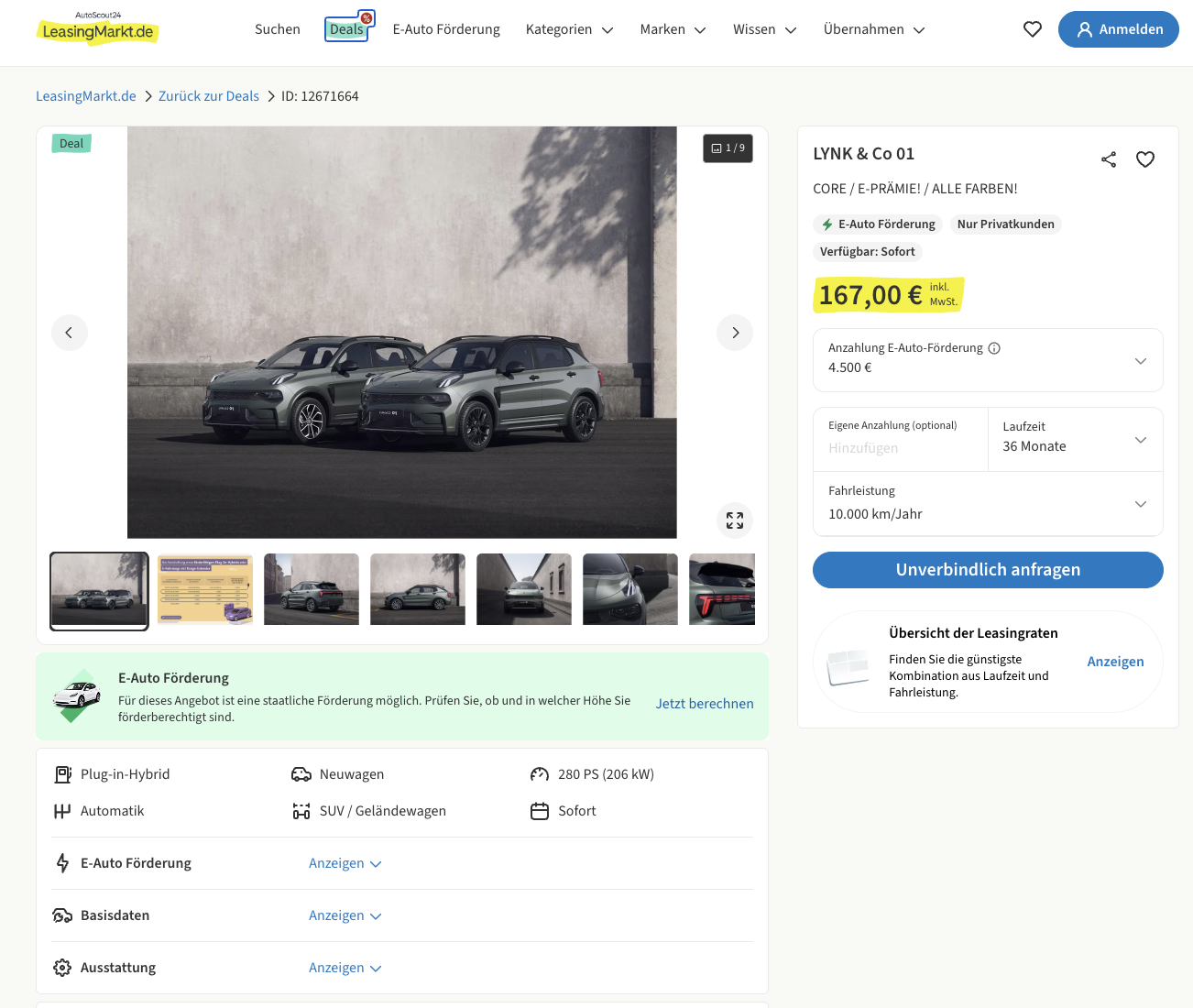Click the LeasingMarkt.de logo

click(98, 30)
